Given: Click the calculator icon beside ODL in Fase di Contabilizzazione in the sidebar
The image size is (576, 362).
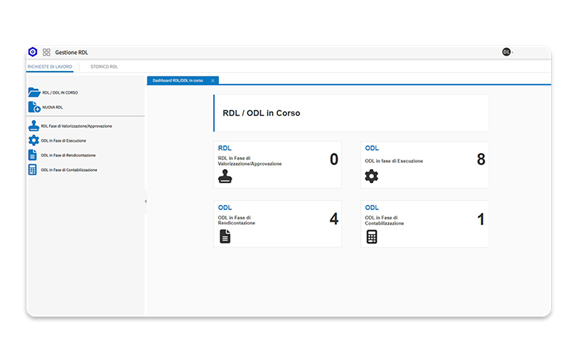Looking at the screenshot, I should click(32, 170).
